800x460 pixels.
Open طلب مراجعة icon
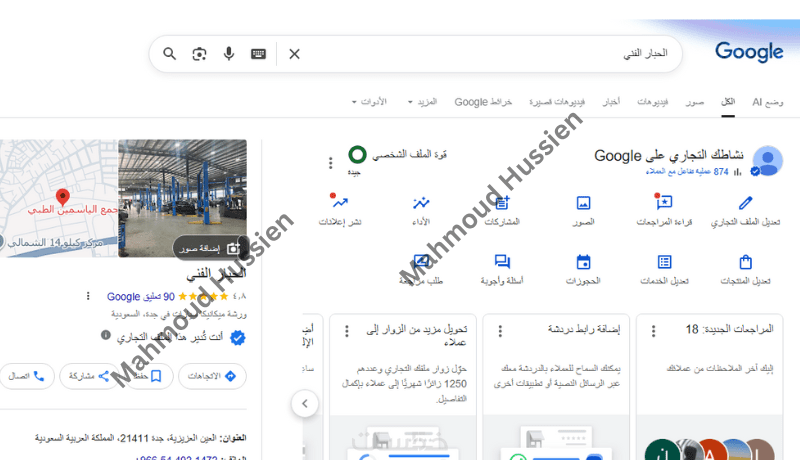pyautogui.click(x=421, y=262)
